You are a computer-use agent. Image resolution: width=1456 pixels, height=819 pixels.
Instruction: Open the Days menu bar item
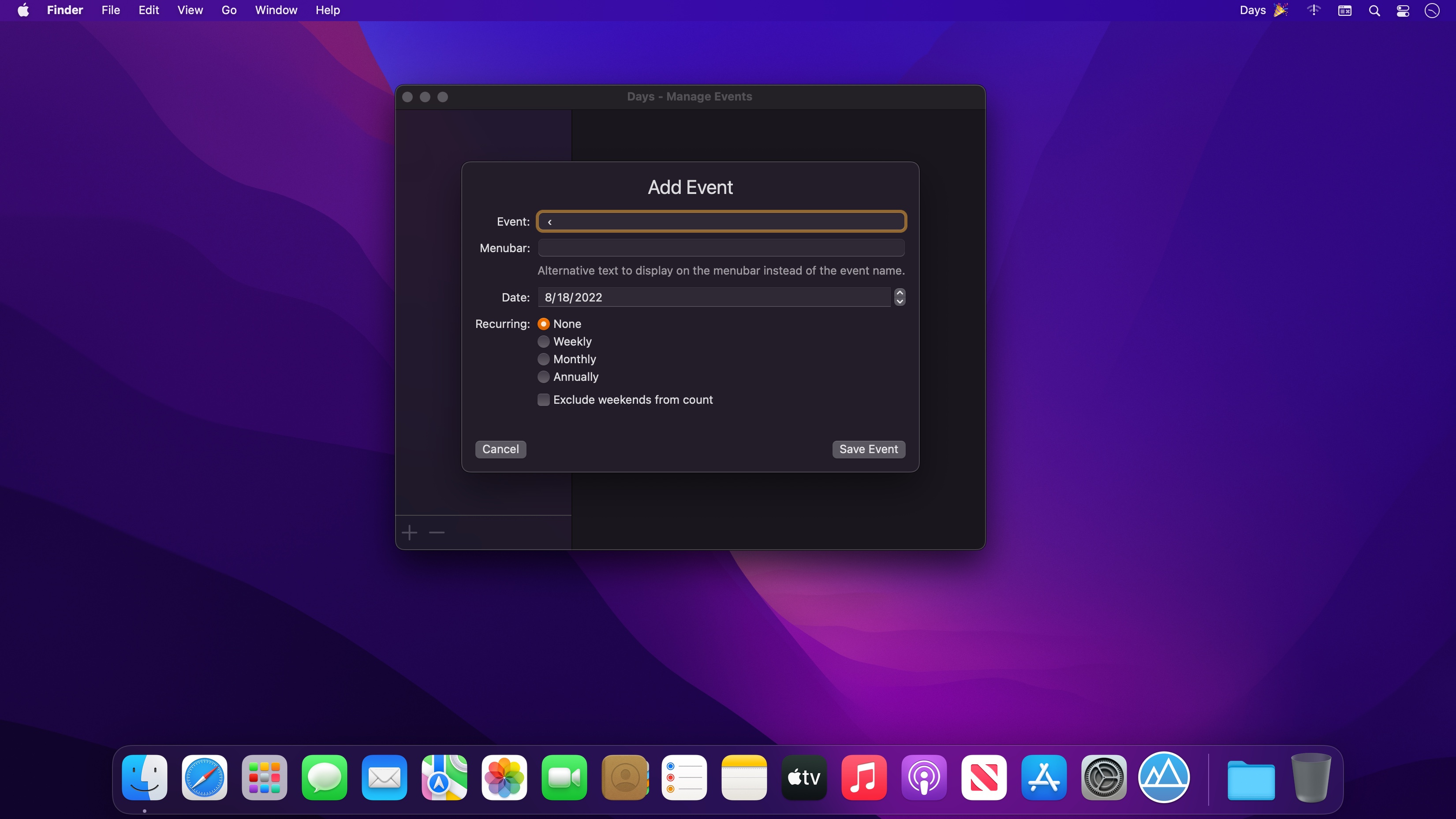[1263, 10]
